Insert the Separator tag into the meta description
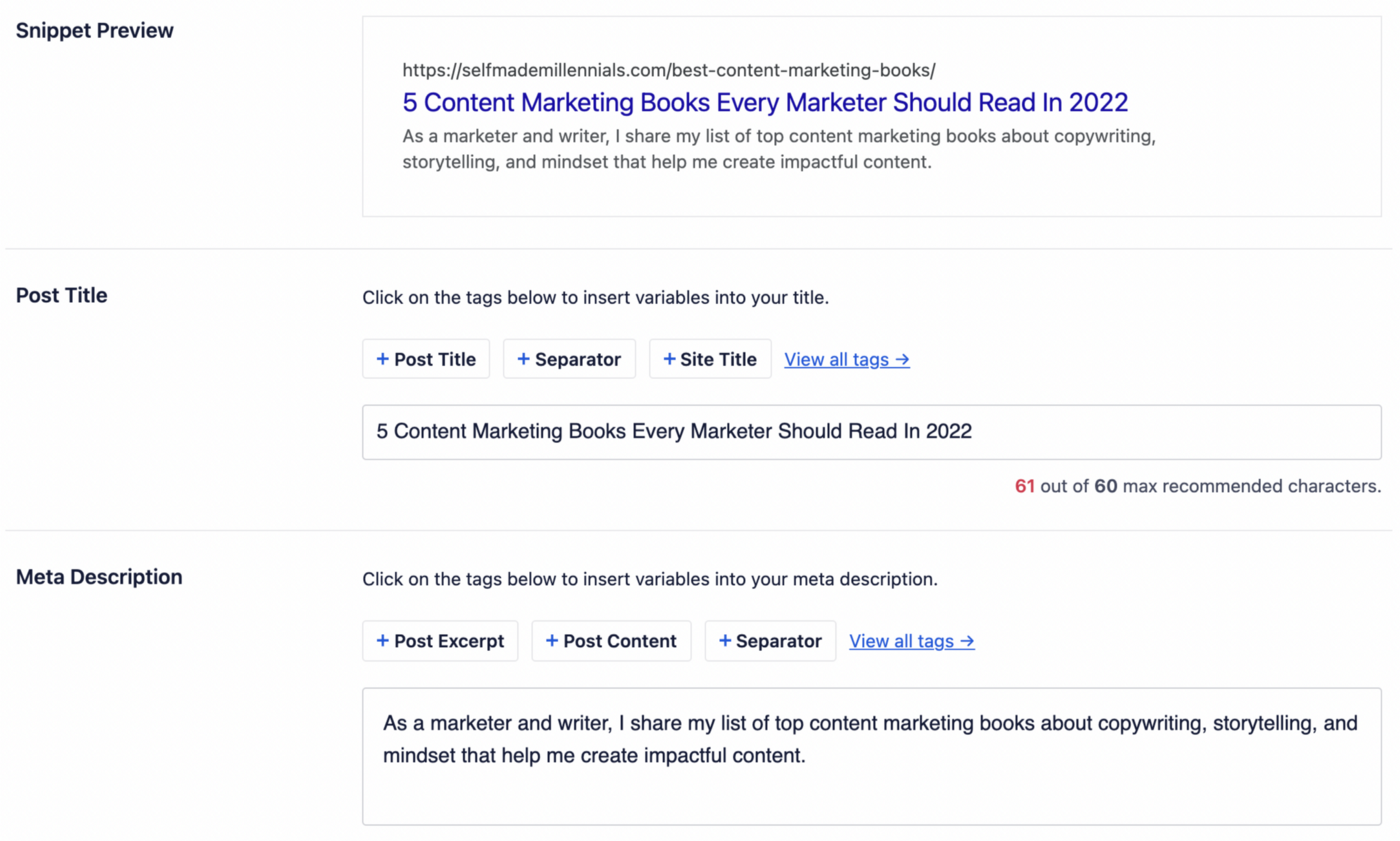The image size is (1400, 841). click(x=770, y=641)
